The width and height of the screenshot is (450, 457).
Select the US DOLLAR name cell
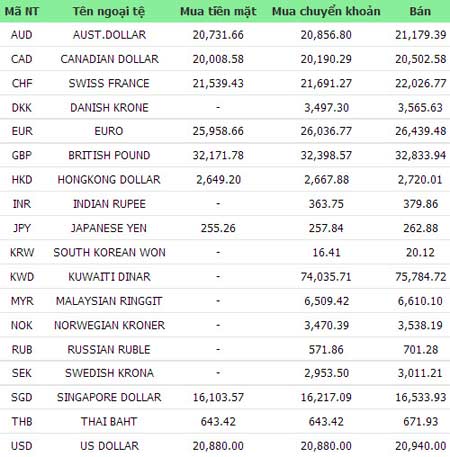109,446
